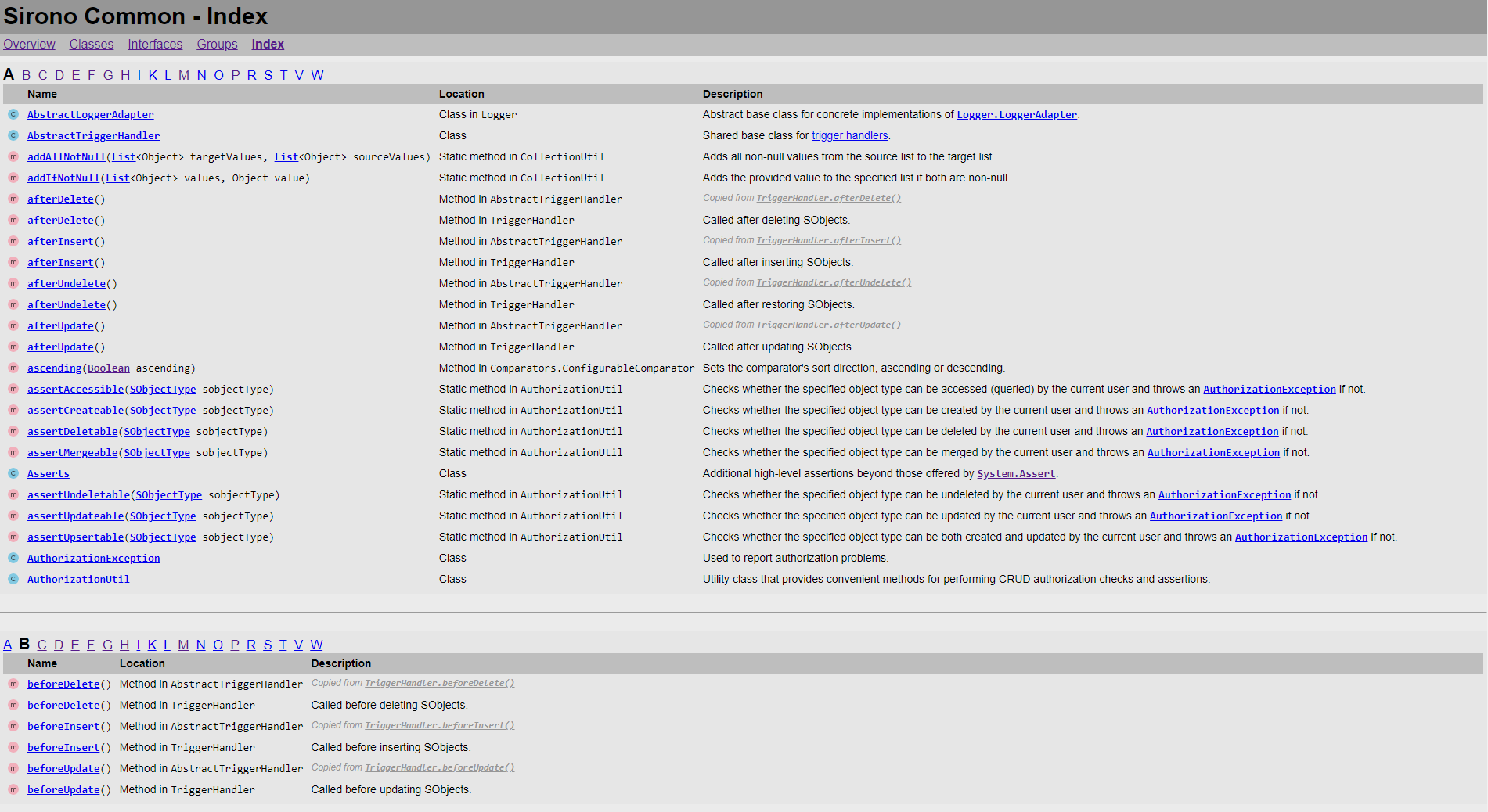Click method icon beside assertUpsertable
Viewport: 1488px width, 812px height.
click(x=13, y=537)
